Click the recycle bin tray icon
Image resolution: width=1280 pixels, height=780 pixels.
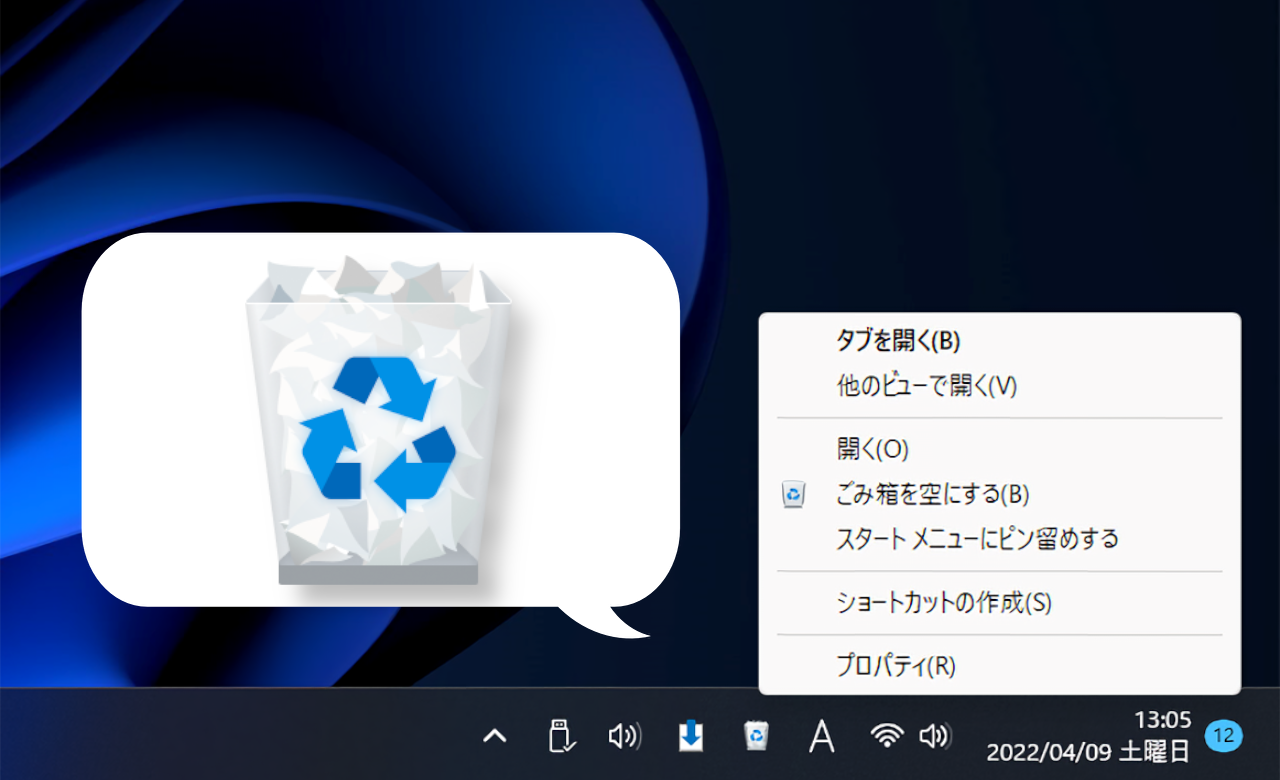[757, 737]
